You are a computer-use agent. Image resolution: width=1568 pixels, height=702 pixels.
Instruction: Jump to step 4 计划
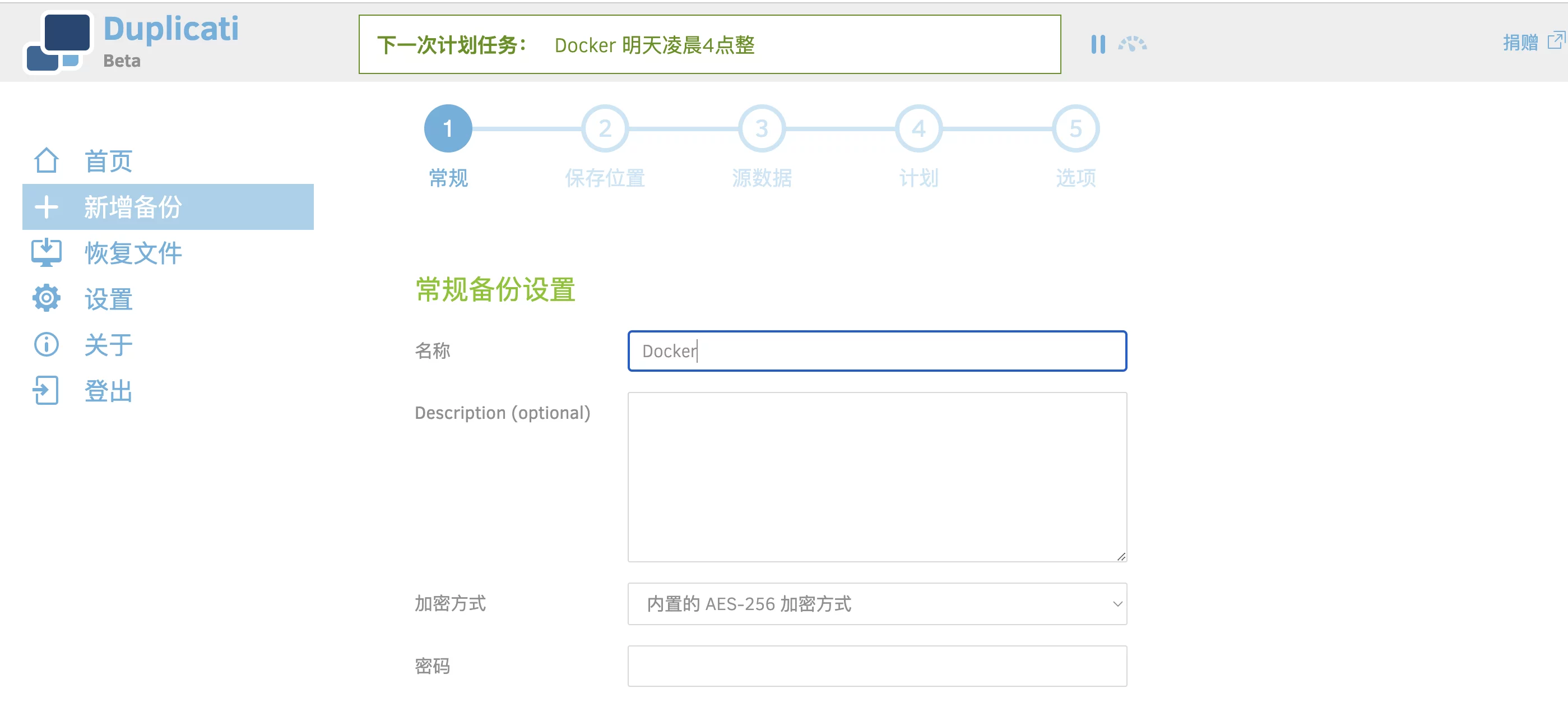[918, 129]
